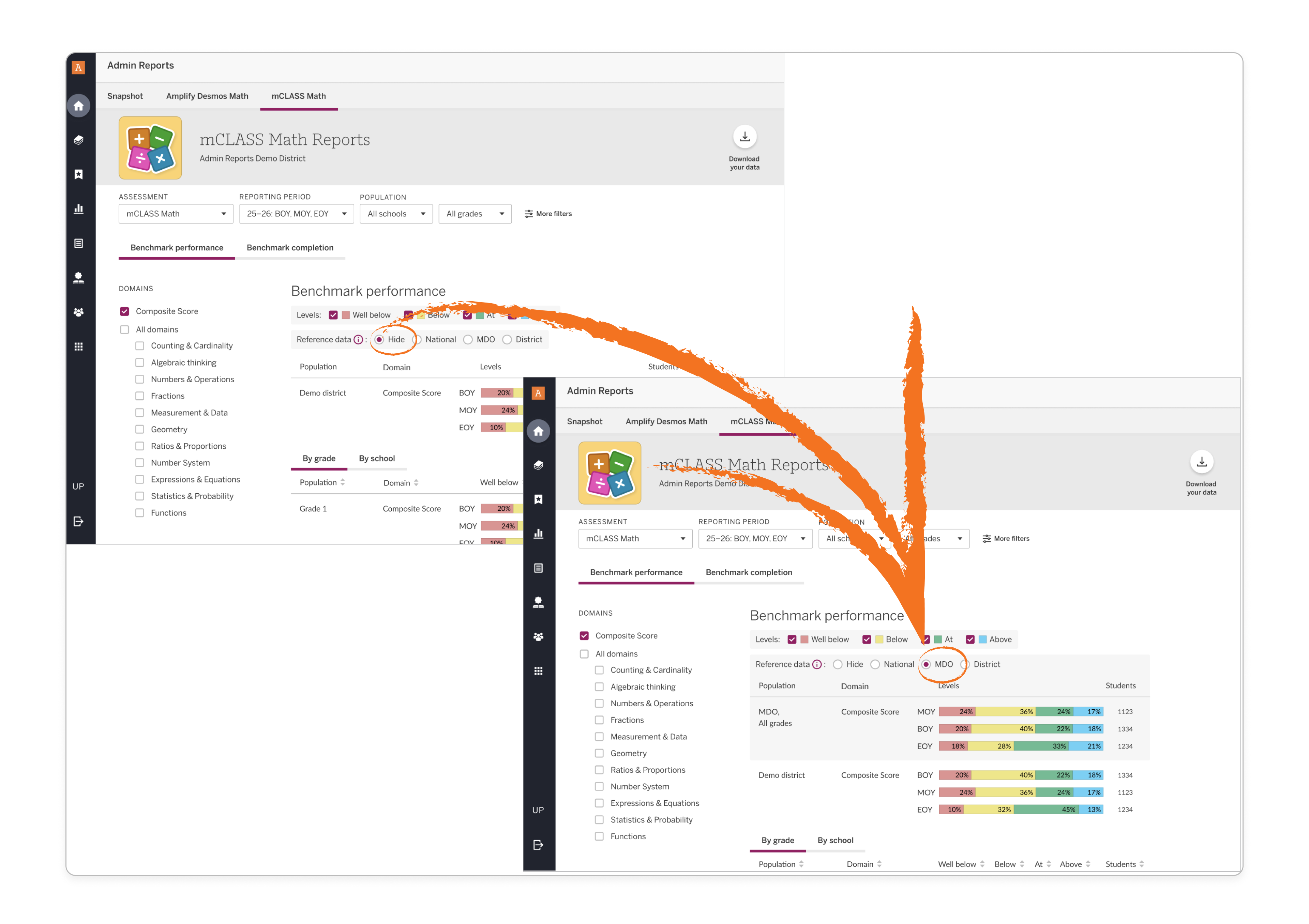Select the National reference option in the lower-right window

(875, 664)
